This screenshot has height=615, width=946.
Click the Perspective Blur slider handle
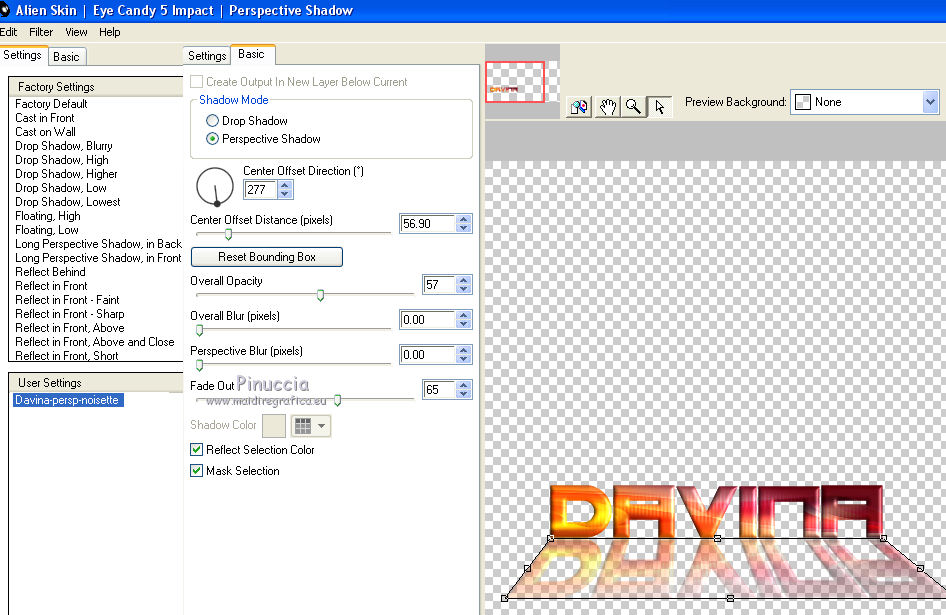pyautogui.click(x=199, y=365)
